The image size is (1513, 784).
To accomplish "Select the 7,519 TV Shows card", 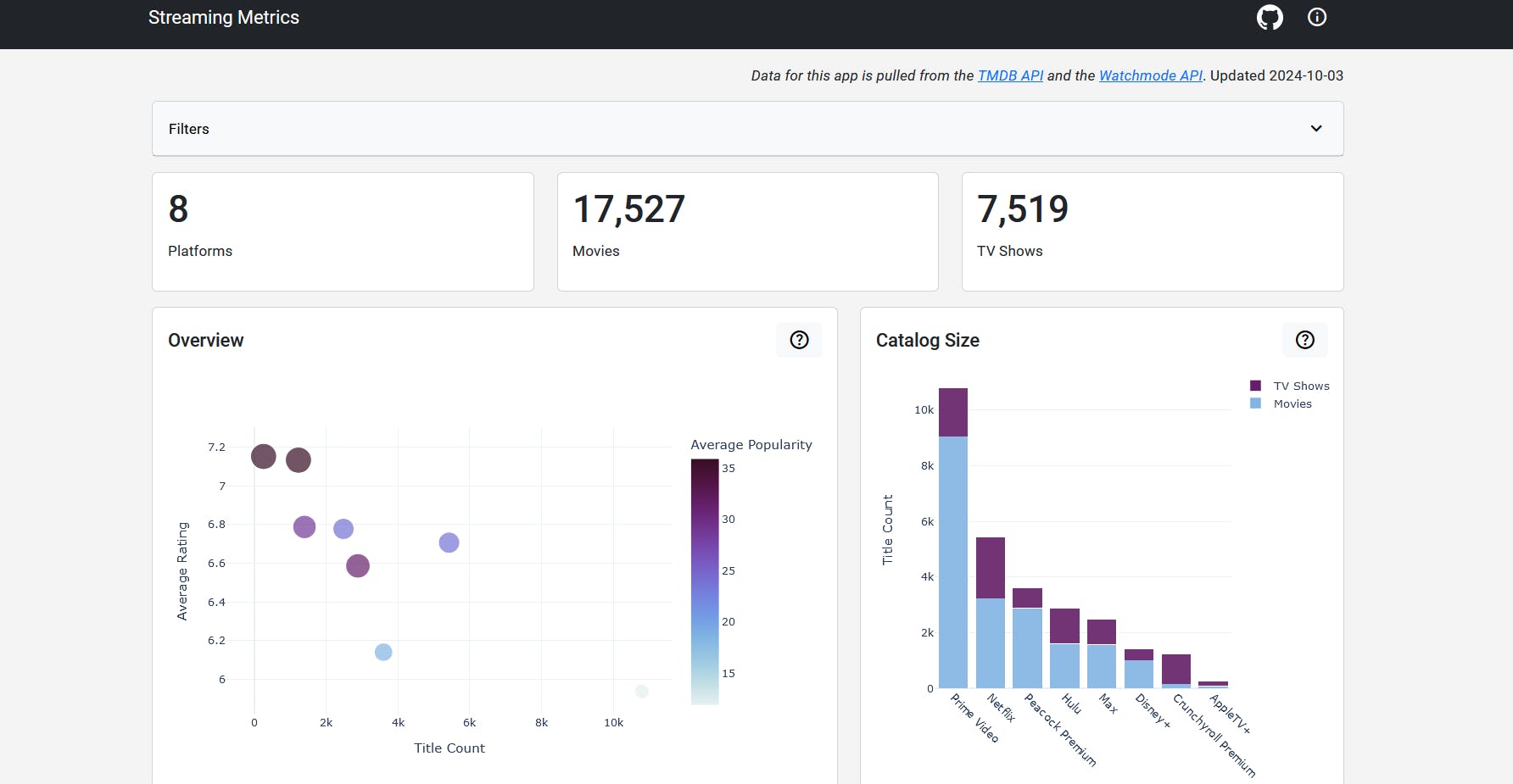I will coord(1152,231).
